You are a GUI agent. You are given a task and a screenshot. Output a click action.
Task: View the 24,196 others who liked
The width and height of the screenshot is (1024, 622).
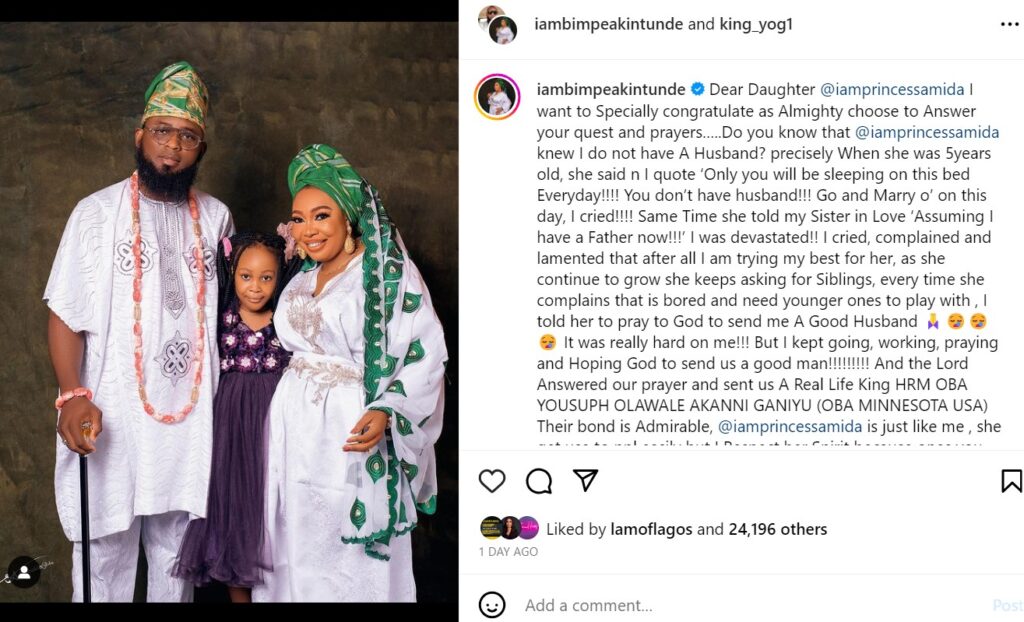coord(777,529)
